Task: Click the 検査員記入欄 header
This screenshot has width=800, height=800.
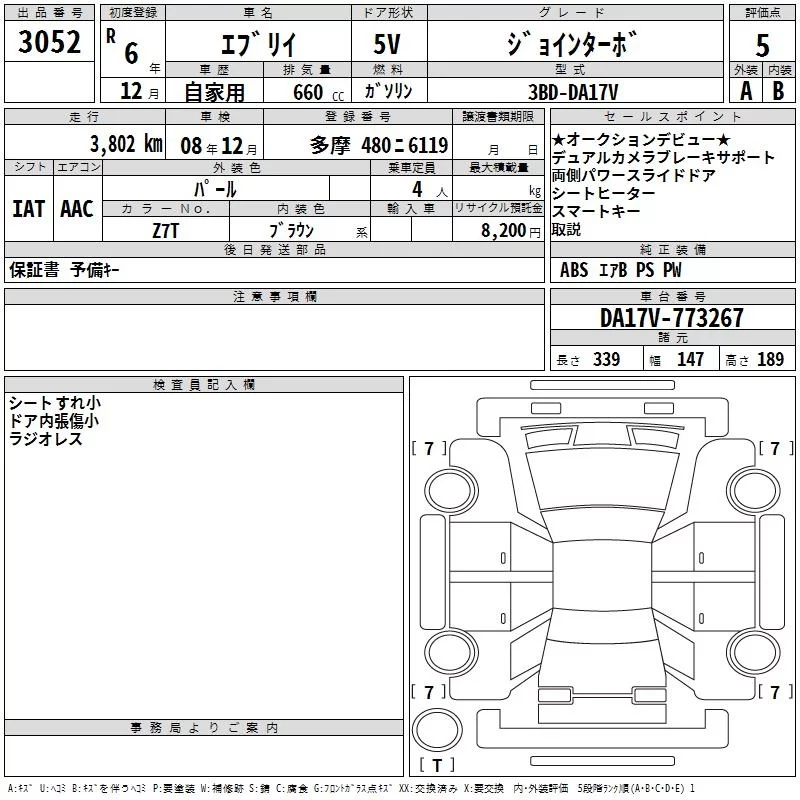Action: click(204, 385)
